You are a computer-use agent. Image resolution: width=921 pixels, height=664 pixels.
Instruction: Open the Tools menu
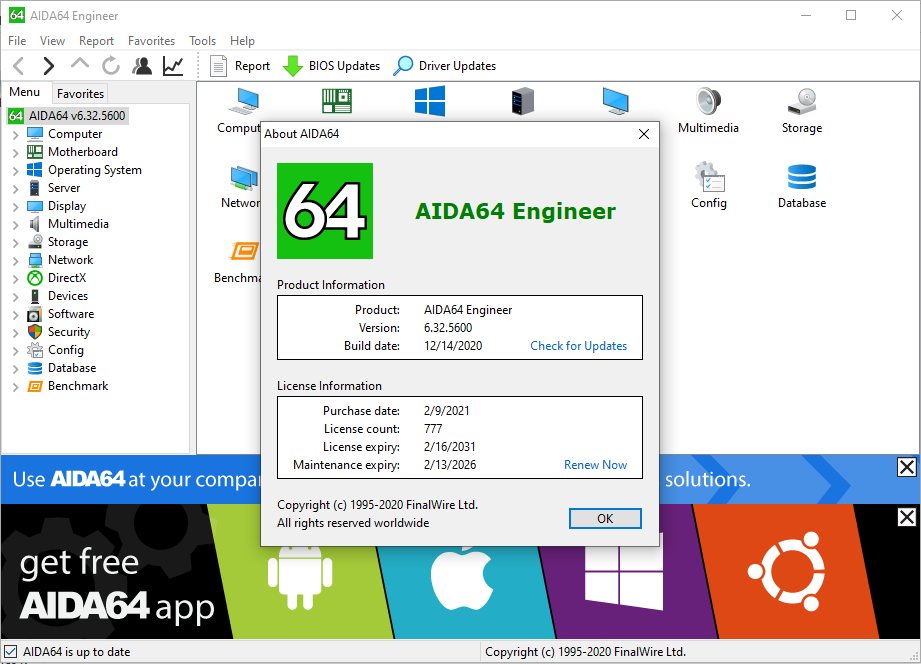(203, 41)
